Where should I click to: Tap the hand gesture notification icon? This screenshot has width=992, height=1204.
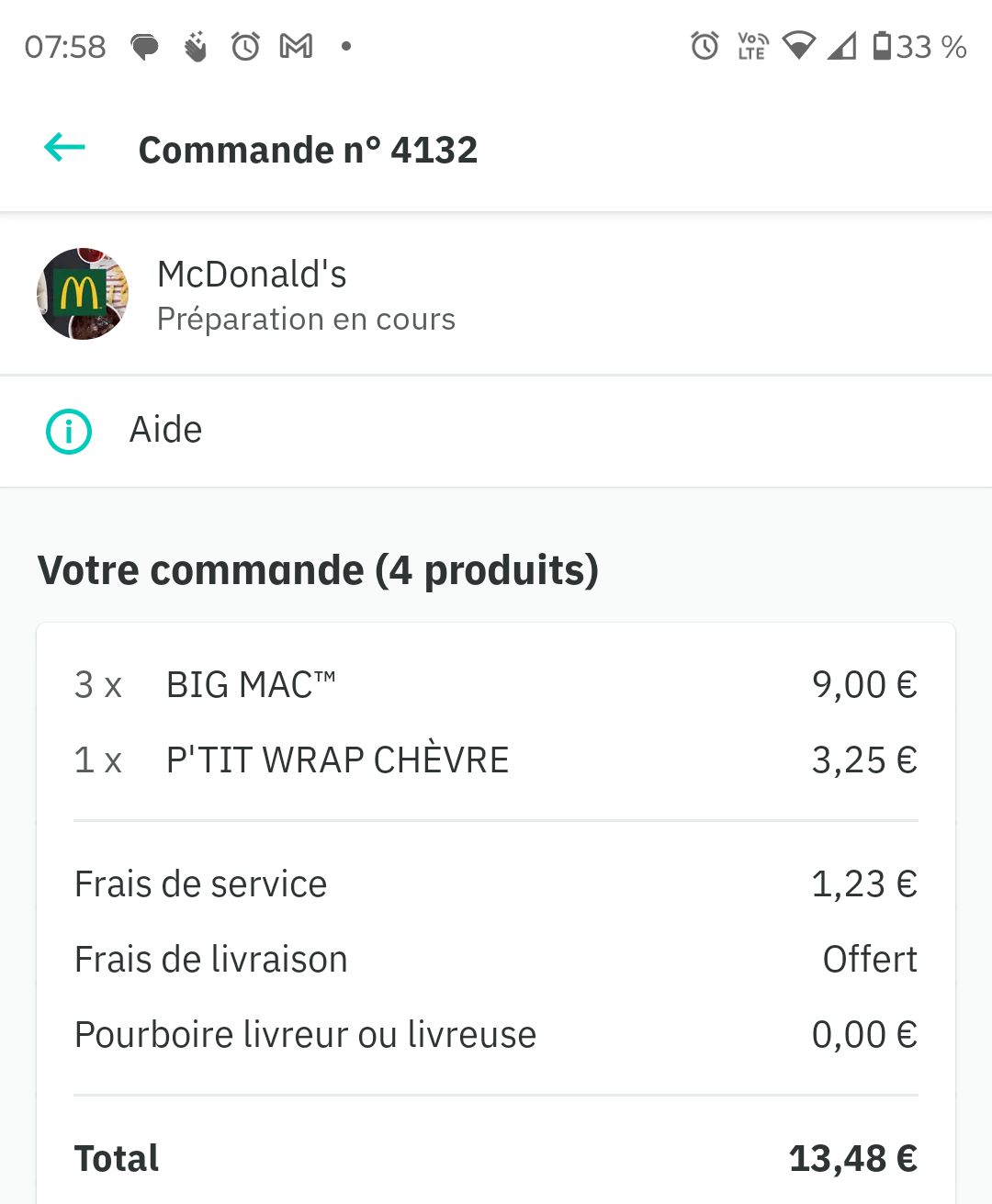195,46
